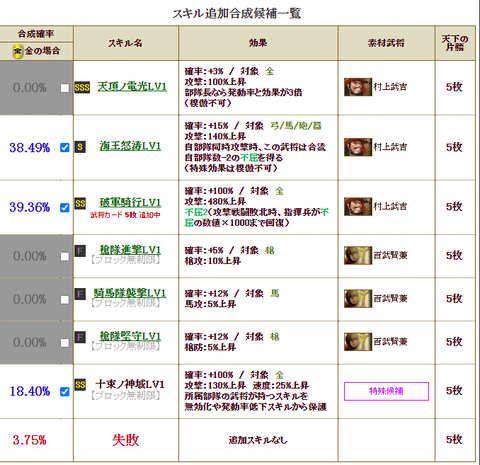
Task: Click 5枚 in the 十束ノ神域LV1 row
Action: tap(454, 390)
